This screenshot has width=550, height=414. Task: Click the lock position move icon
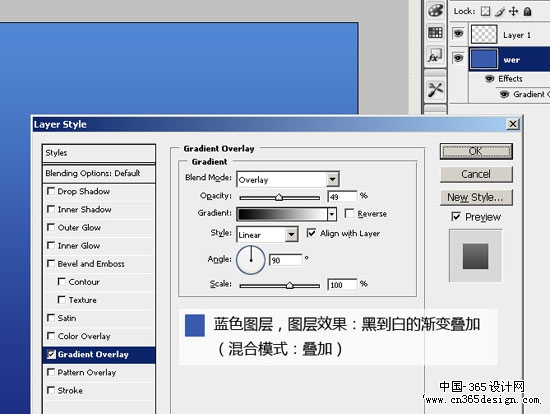click(x=514, y=11)
